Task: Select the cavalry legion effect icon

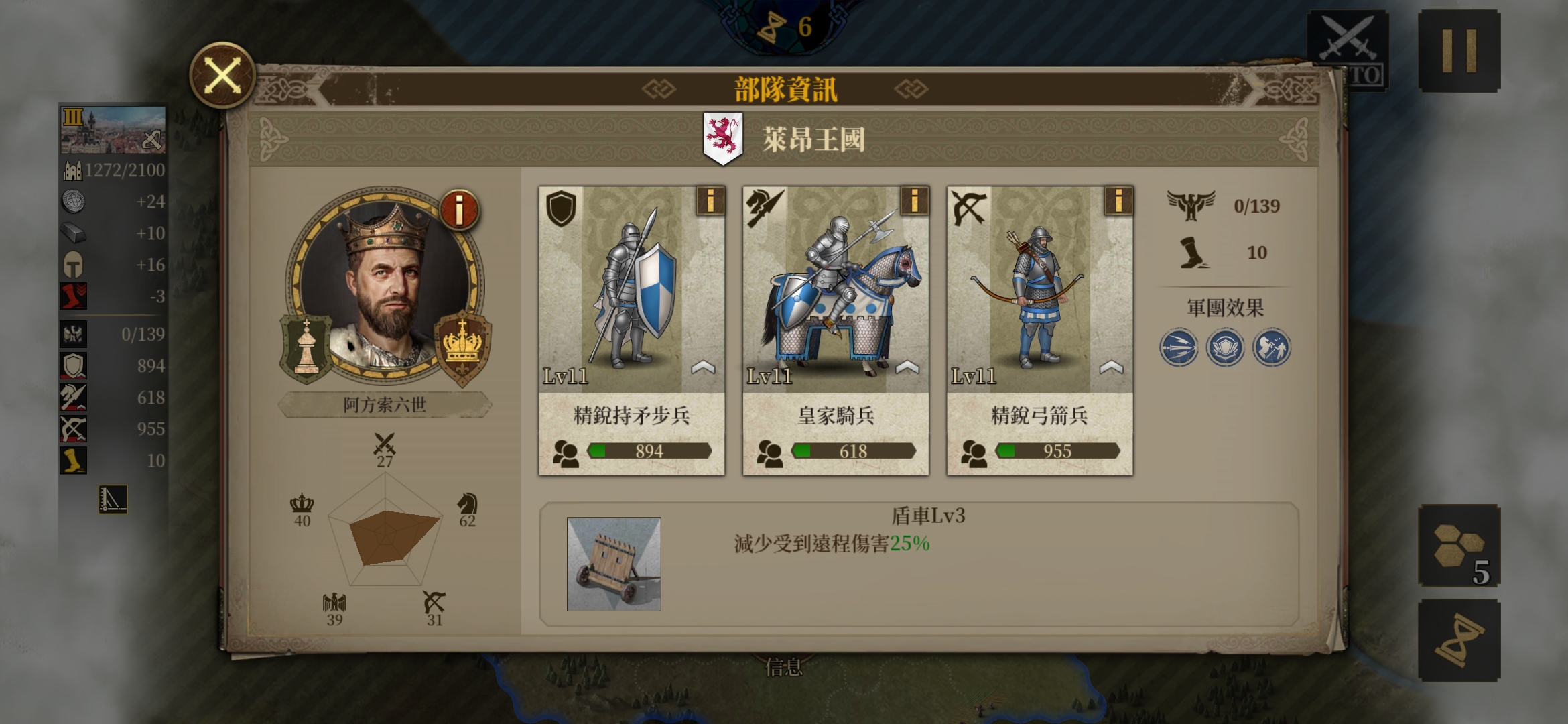Action: point(1271,347)
